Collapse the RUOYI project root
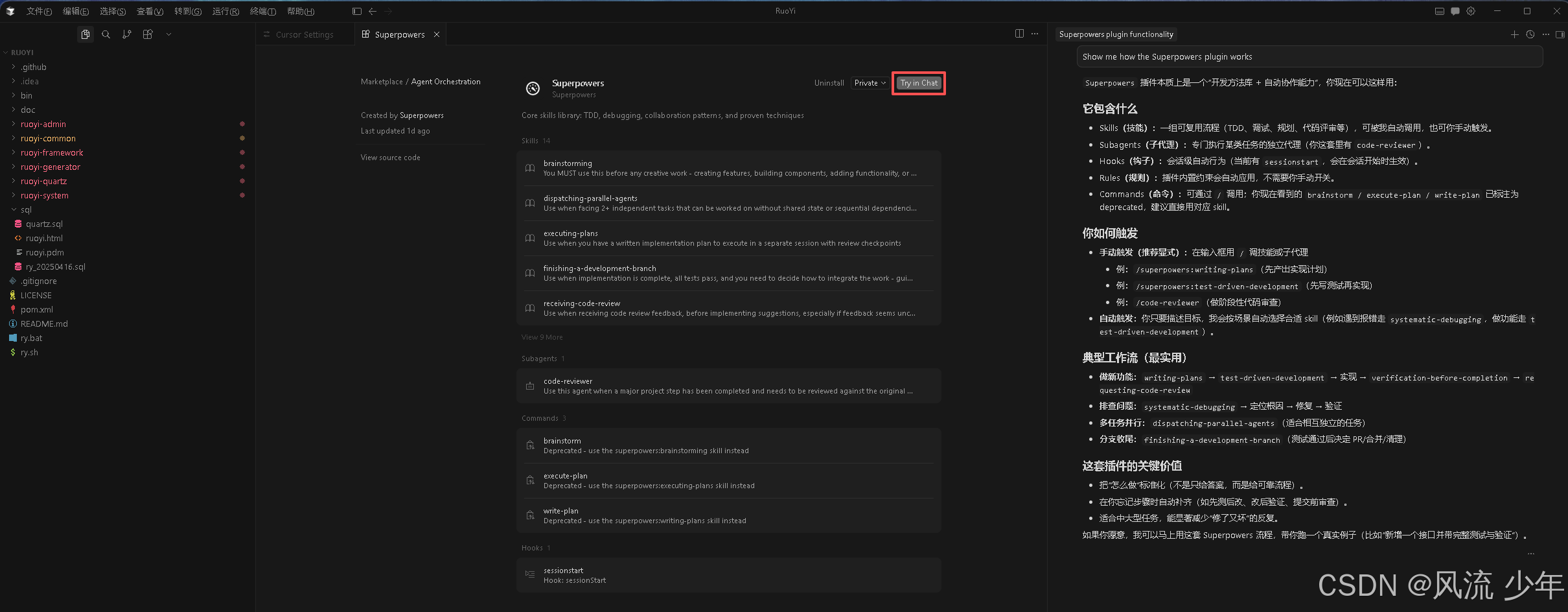This screenshot has width=1568, height=612. [128, 53]
